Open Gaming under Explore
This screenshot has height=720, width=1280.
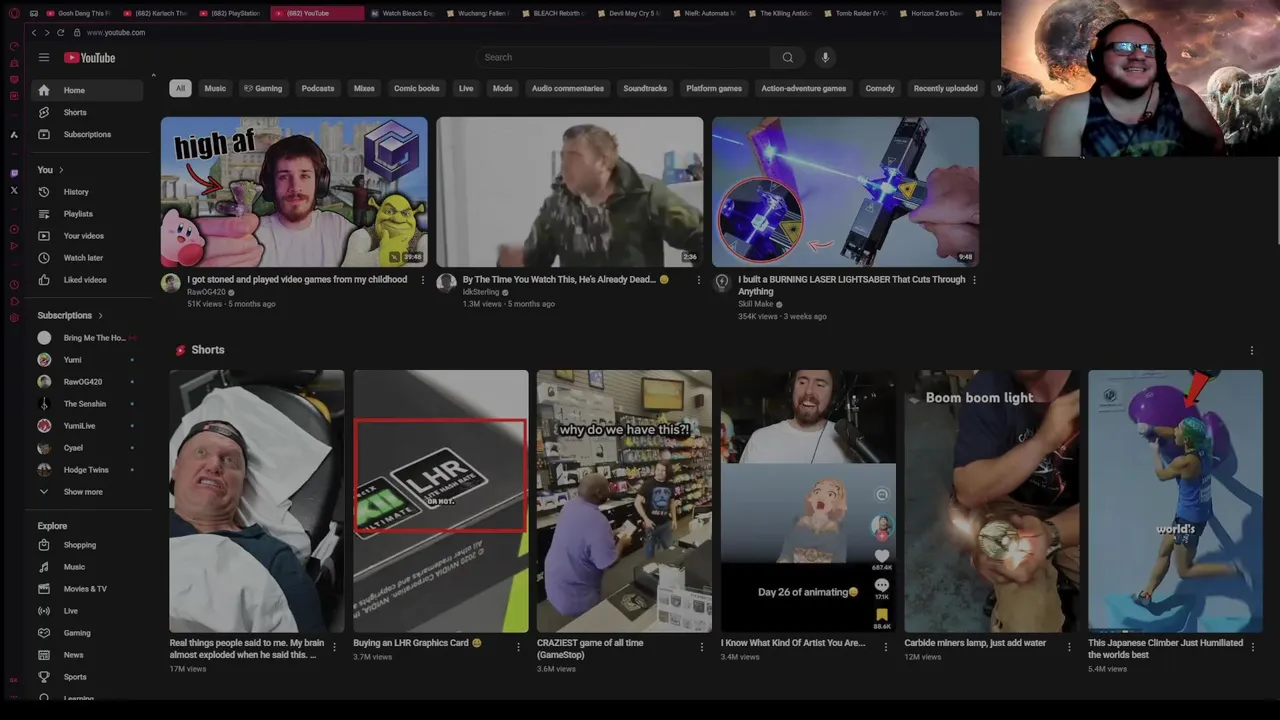(x=87, y=633)
